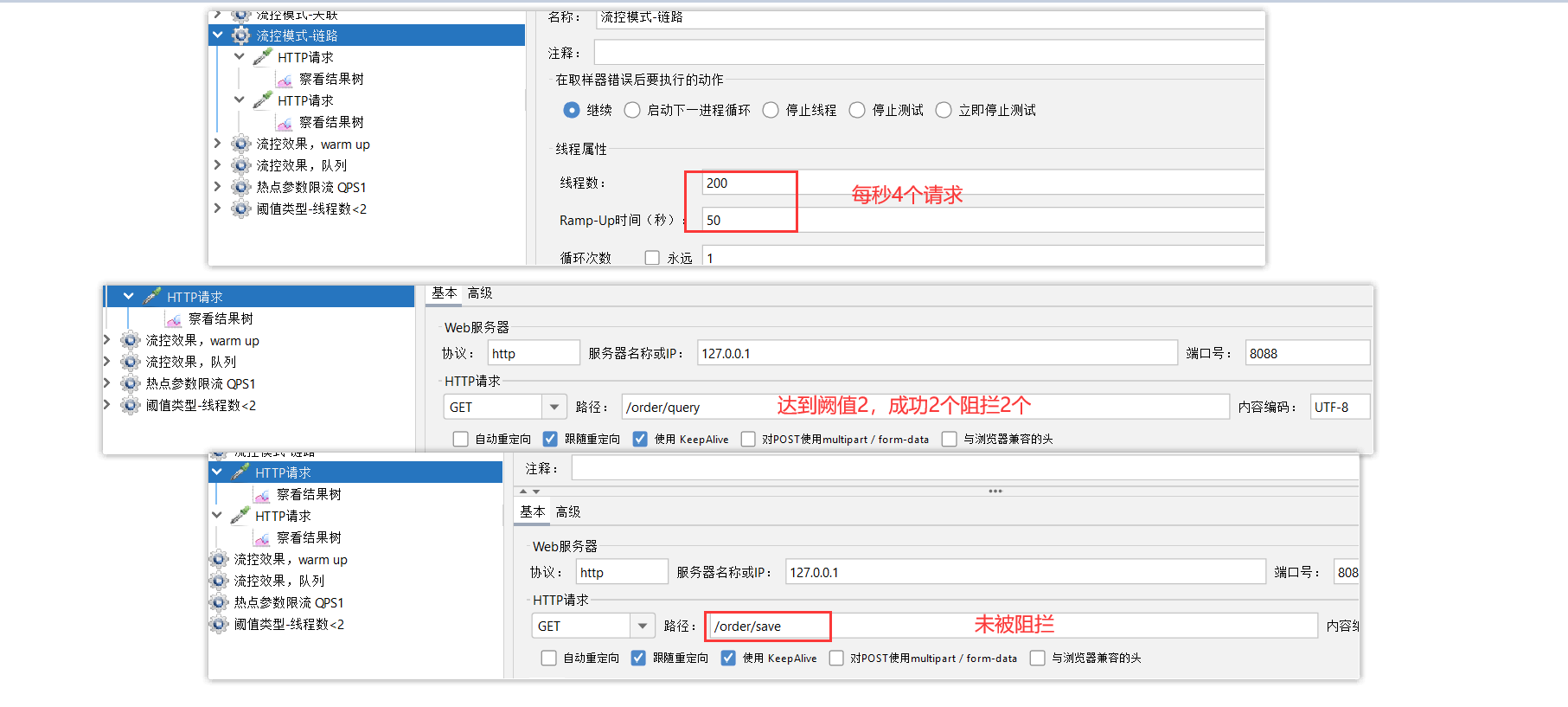Select the 继续 radio button
Screen dimensions: 1568x707
click(x=571, y=110)
